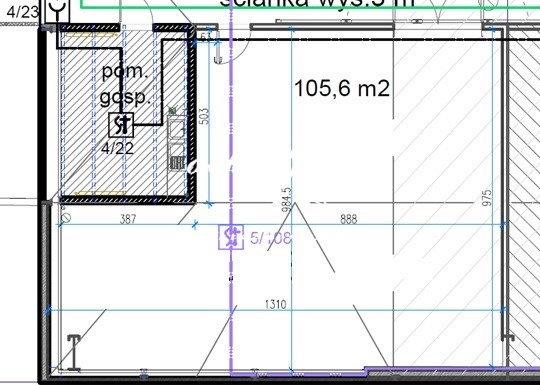Select the 1310 width dimension text
This screenshot has height=385, width=540.
pos(276,304)
